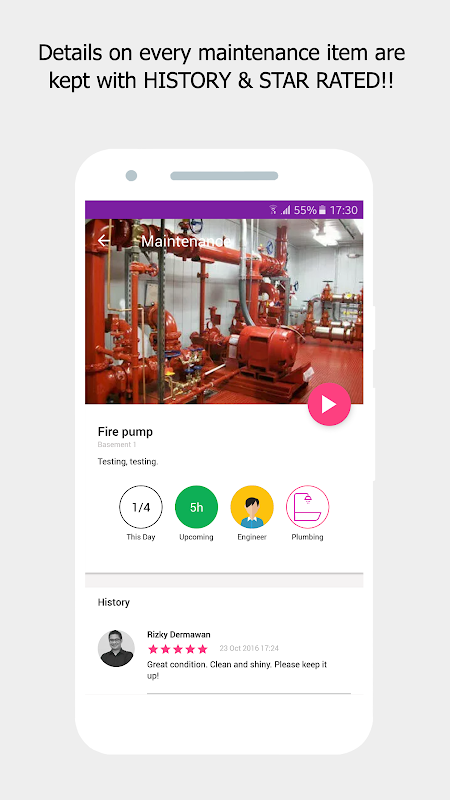This screenshot has width=450, height=800.
Task: Tap the pink play button
Action: (329, 404)
